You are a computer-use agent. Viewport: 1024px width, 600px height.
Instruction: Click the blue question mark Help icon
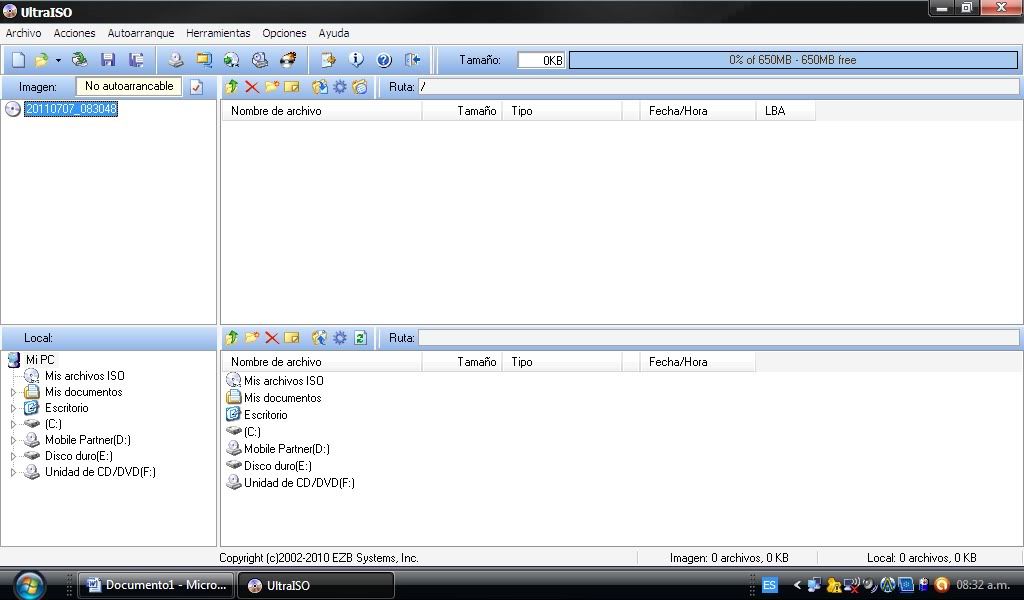point(384,60)
